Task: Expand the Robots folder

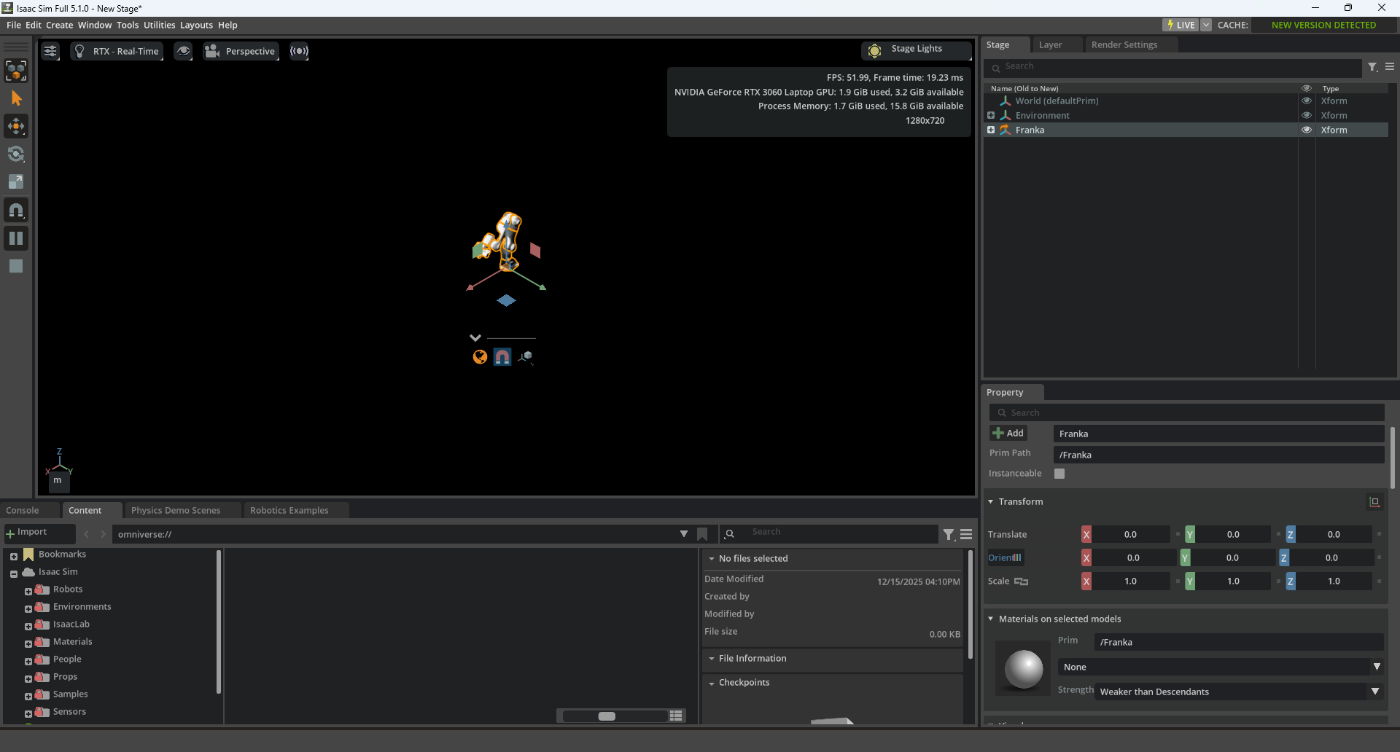Action: pyautogui.click(x=29, y=590)
